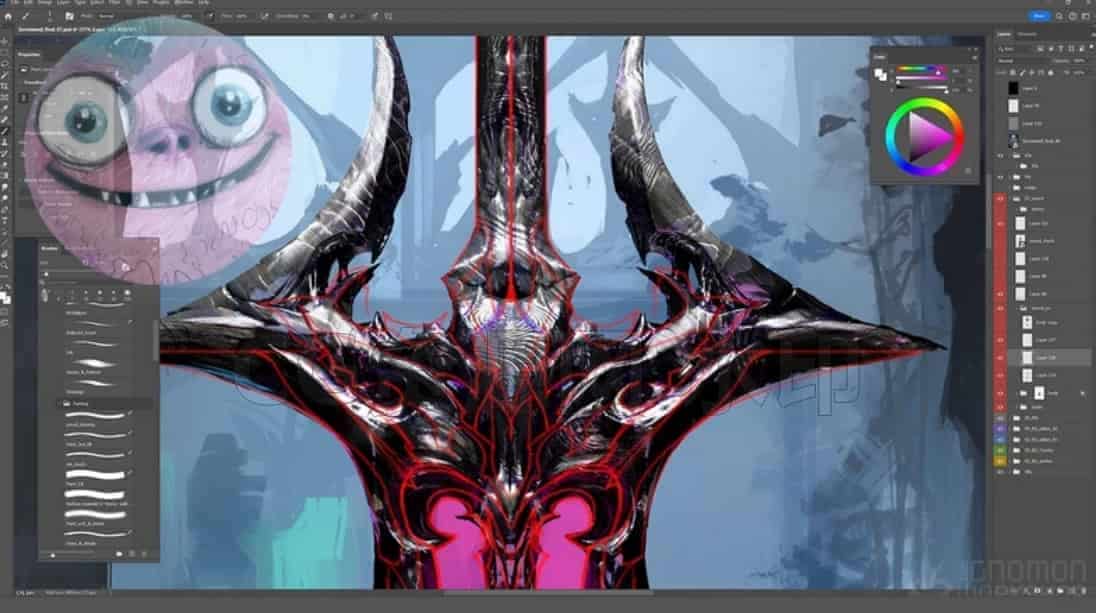Select the Hand tool
This screenshot has height=613, width=1096.
(x=5, y=254)
